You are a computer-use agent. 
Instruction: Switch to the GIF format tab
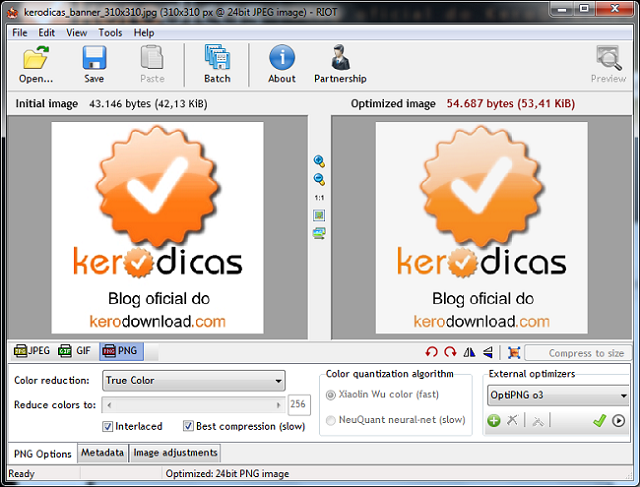pos(75,351)
